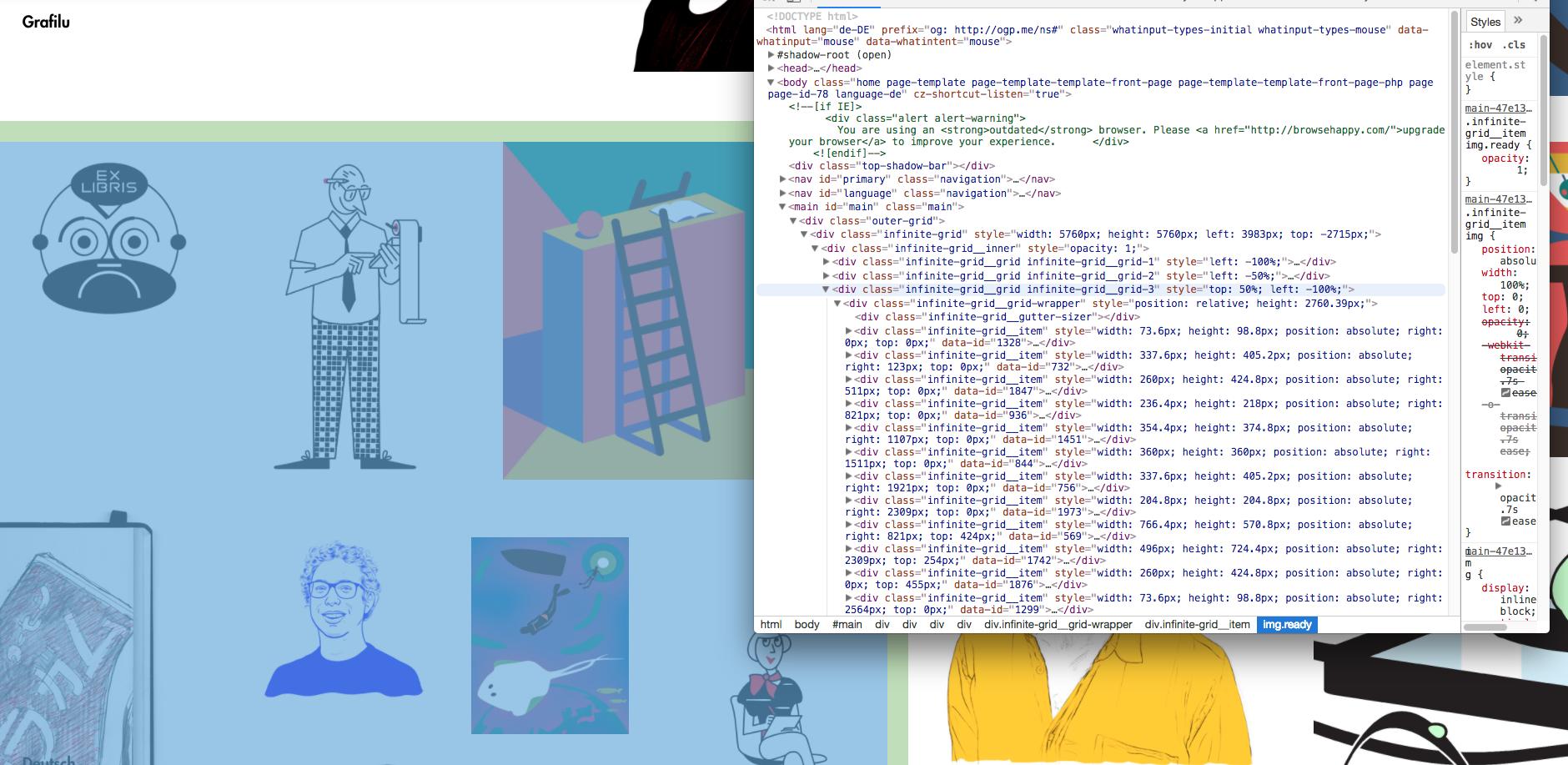Select the top-shadow-bar div line

pyautogui.click(x=892, y=166)
